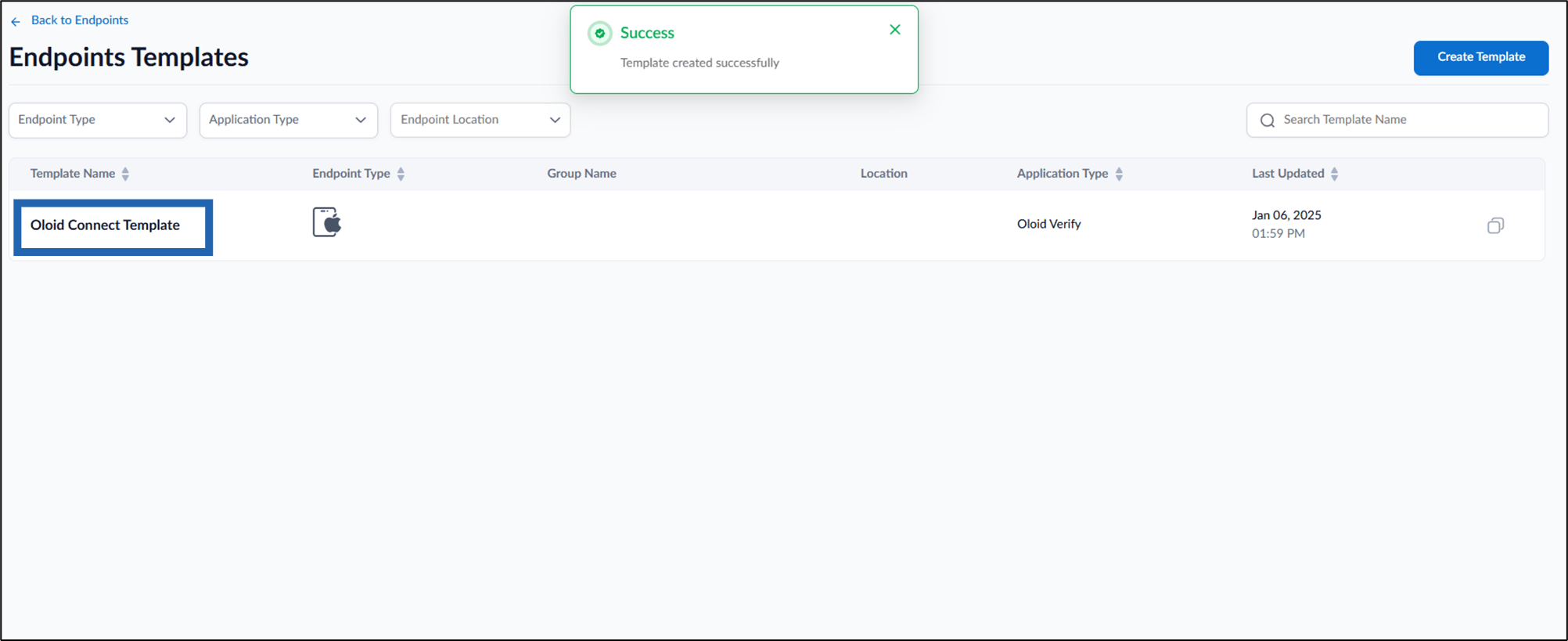
Task: Open the Endpoint Location filter dropdown
Action: point(480,120)
